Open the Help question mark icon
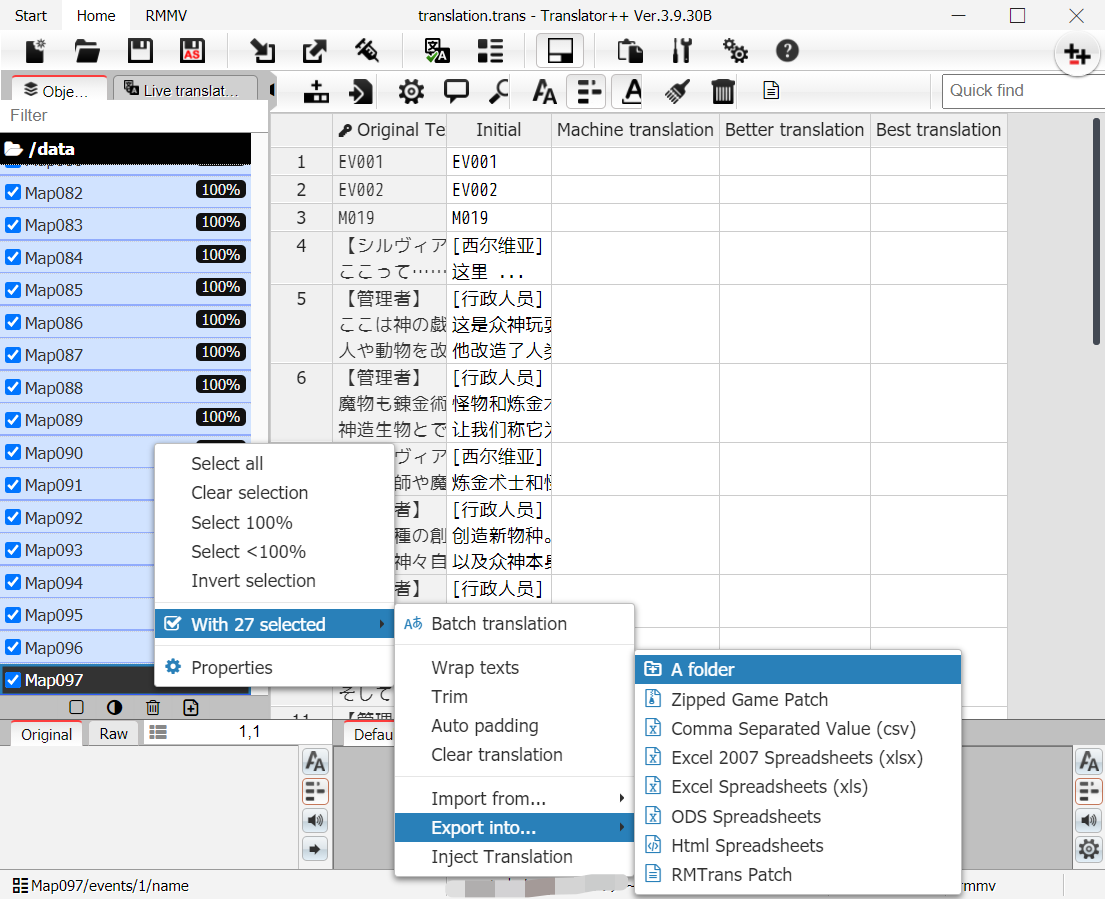 tap(787, 50)
